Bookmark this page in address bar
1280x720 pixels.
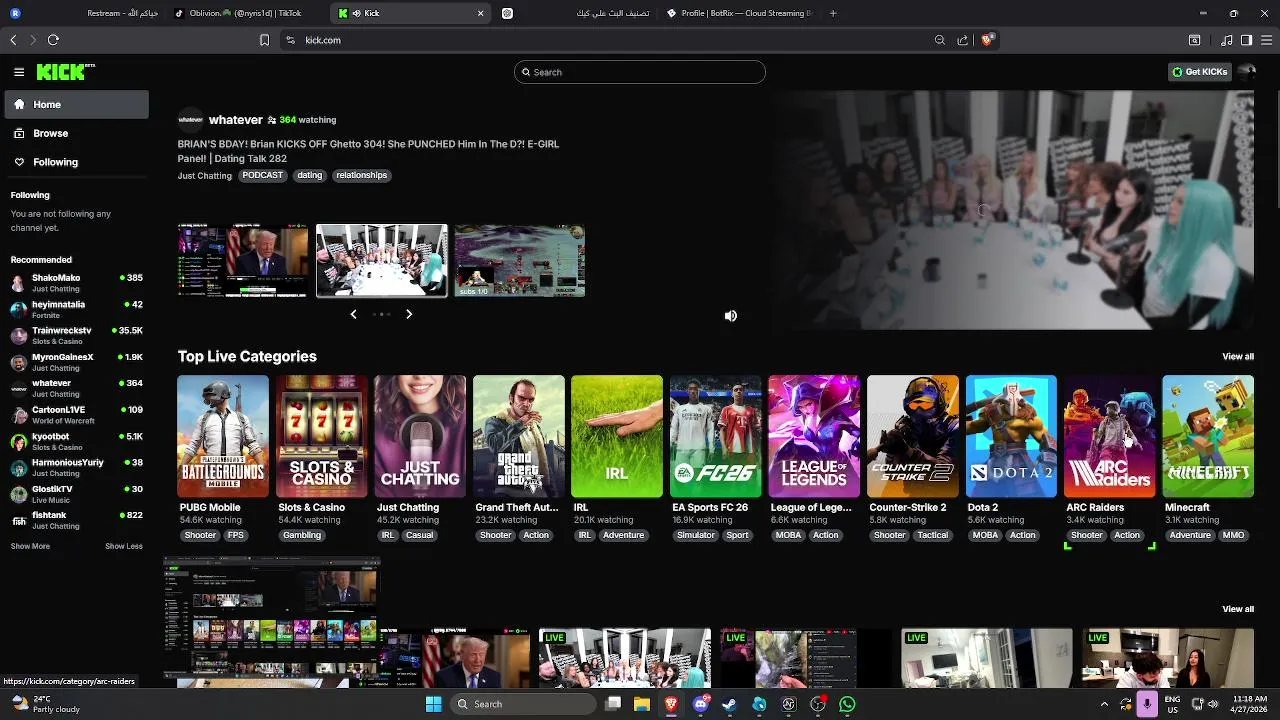coord(264,40)
